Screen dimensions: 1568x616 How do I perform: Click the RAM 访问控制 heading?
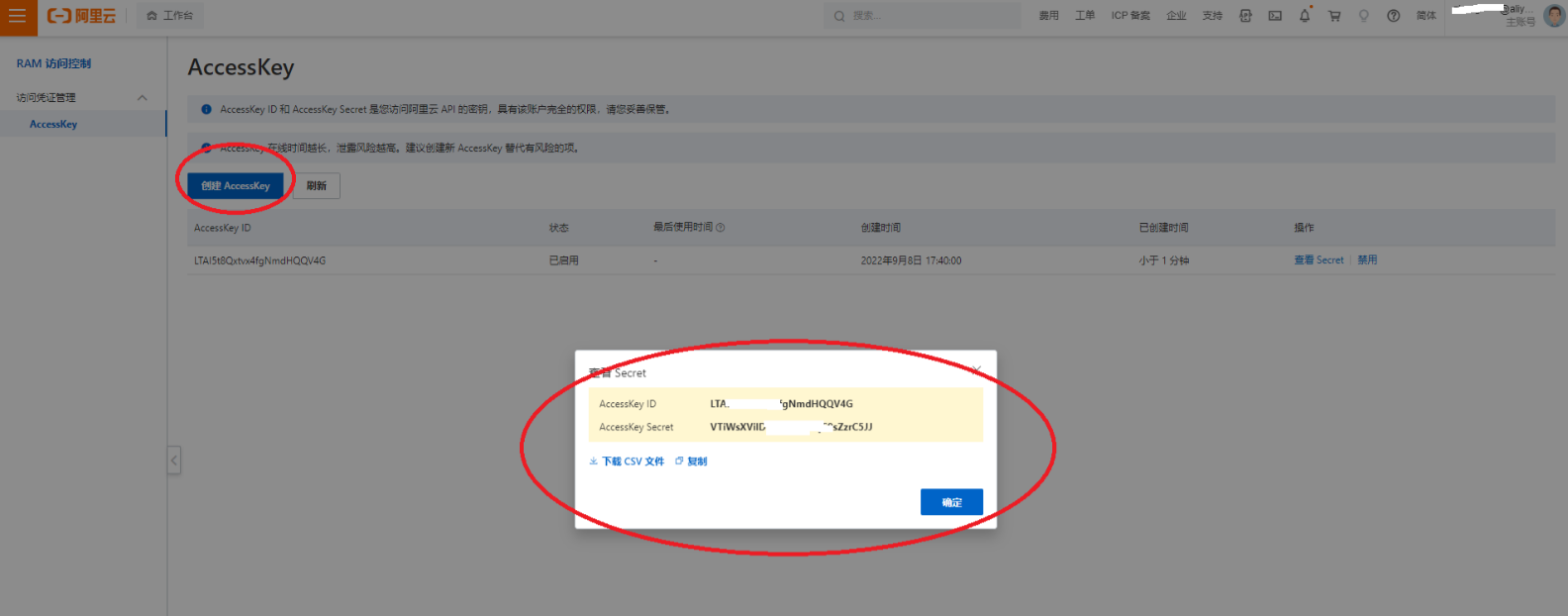(x=53, y=63)
